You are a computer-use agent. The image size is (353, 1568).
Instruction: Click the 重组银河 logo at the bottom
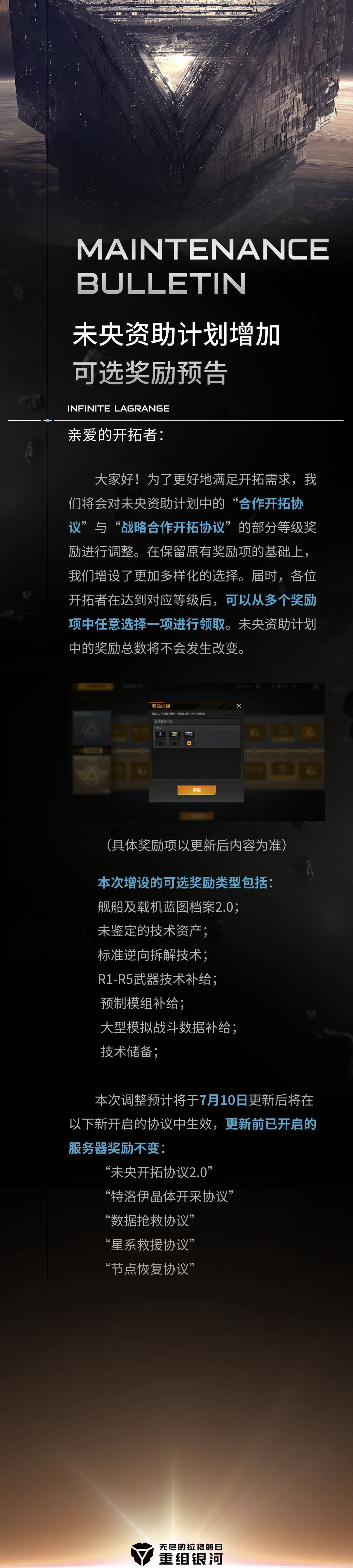(177, 1554)
